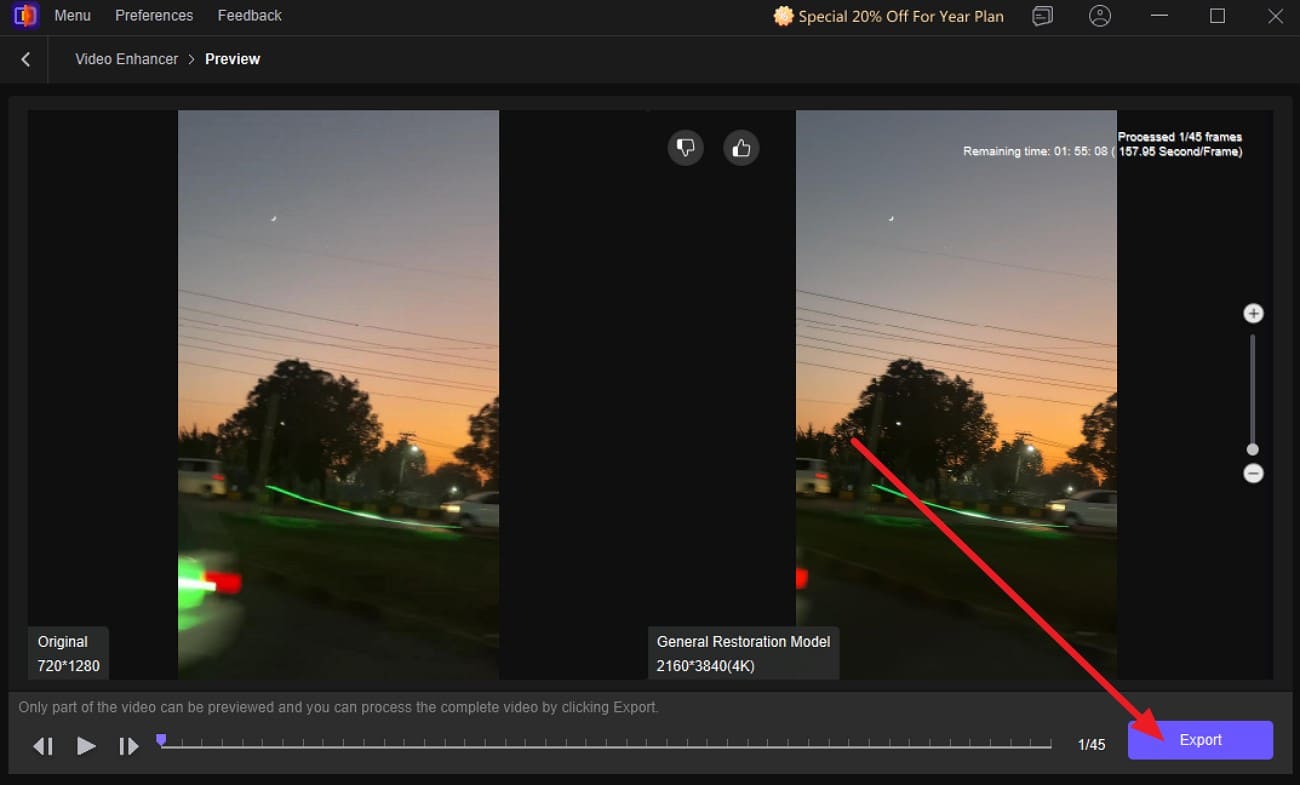Click the '720*1280' resolution text
The height and width of the screenshot is (785, 1300).
[69, 666]
